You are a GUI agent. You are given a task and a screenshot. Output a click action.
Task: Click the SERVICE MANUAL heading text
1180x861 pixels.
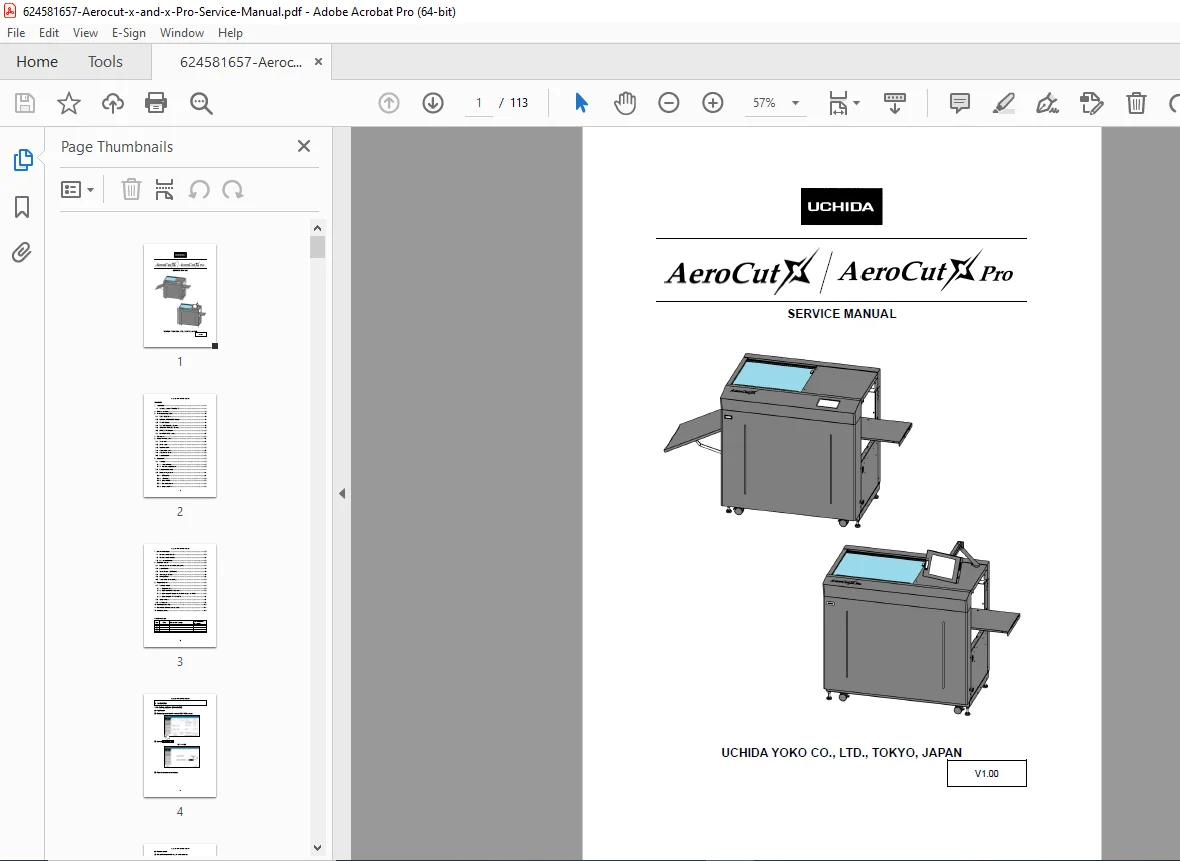click(841, 314)
